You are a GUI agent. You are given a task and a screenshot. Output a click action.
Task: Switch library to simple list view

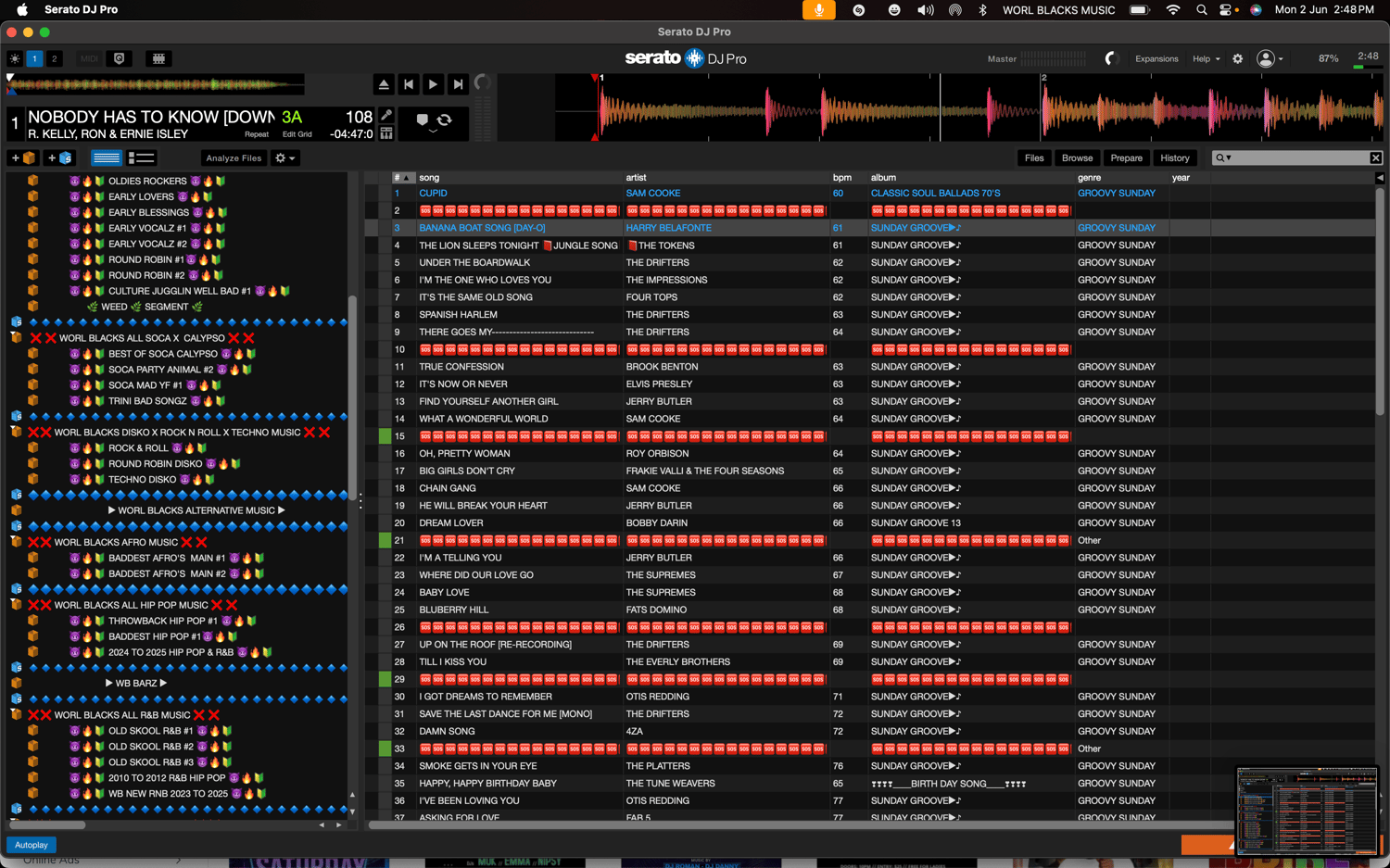pyautogui.click(x=107, y=158)
